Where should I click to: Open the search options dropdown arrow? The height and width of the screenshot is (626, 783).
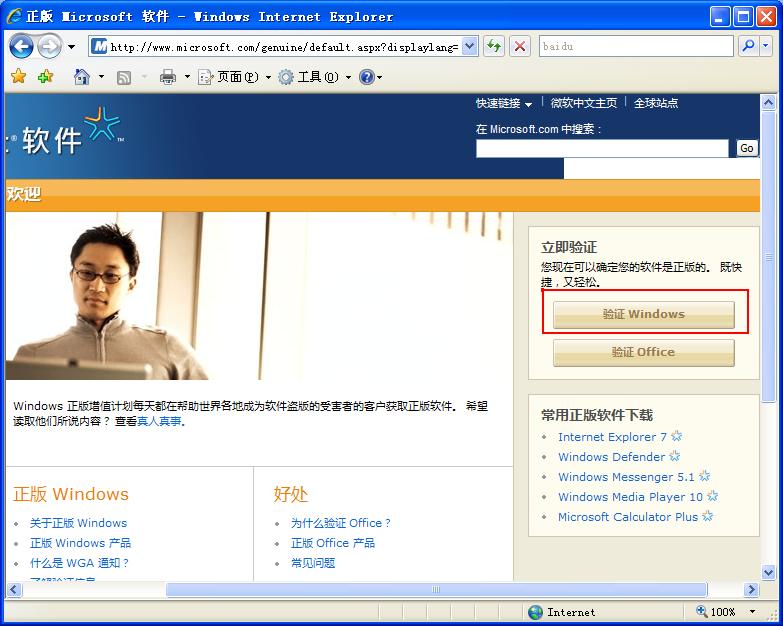(766, 46)
